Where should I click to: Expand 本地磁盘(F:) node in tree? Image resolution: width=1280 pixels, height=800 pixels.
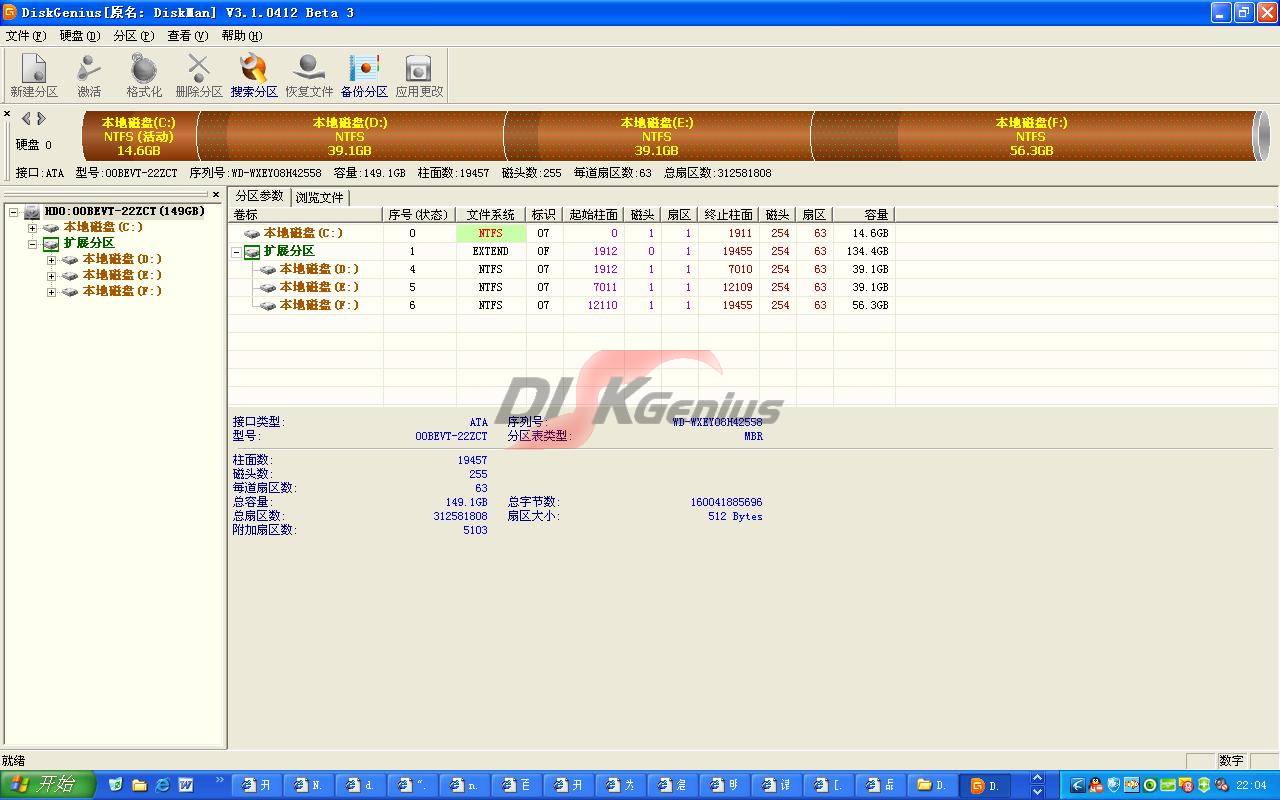(52, 292)
